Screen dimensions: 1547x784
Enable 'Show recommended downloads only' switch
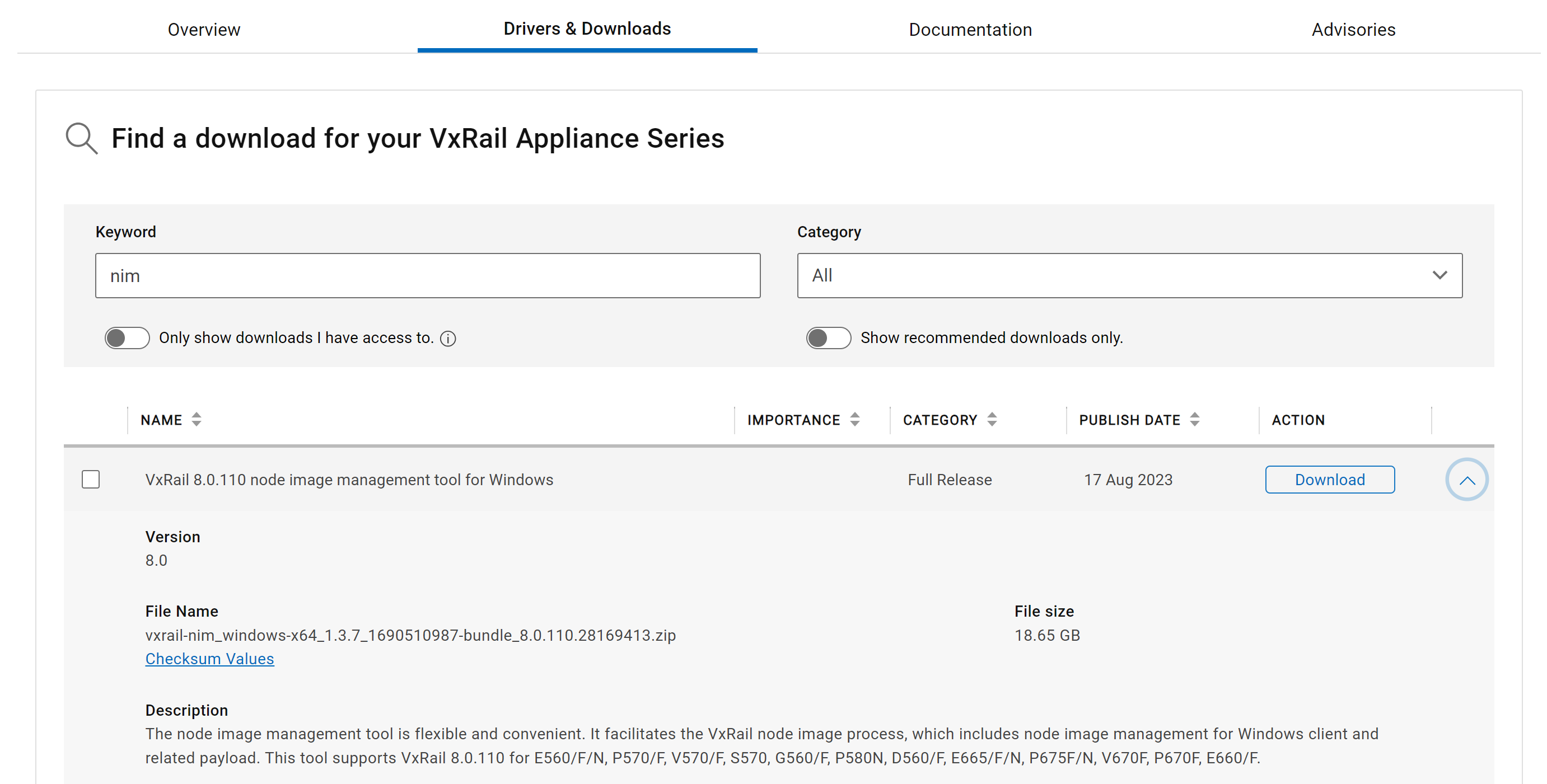point(828,338)
